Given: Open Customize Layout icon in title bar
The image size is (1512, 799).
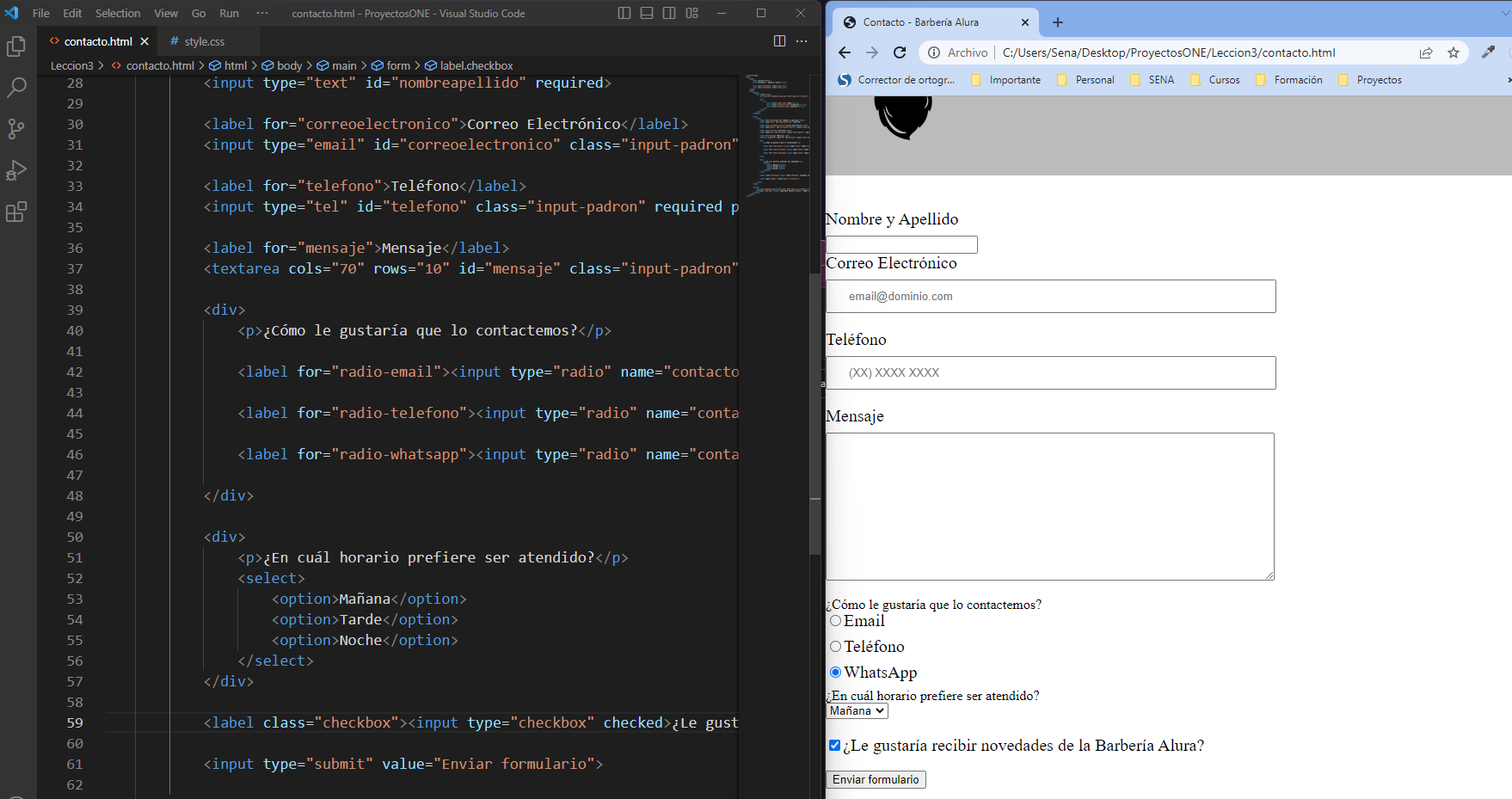Looking at the screenshot, I should click(x=692, y=13).
